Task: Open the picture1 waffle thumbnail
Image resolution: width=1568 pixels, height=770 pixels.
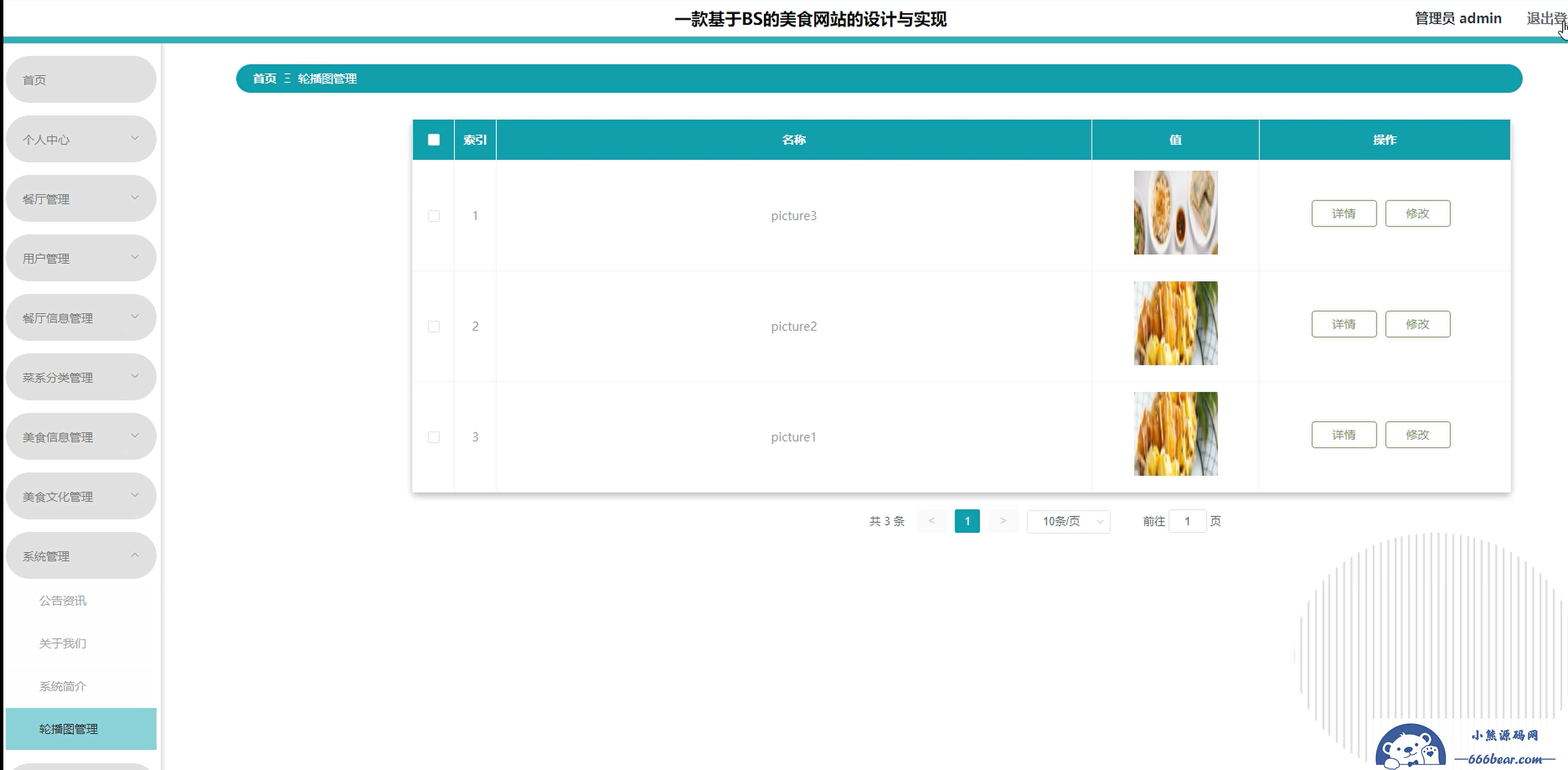Action: pos(1176,434)
